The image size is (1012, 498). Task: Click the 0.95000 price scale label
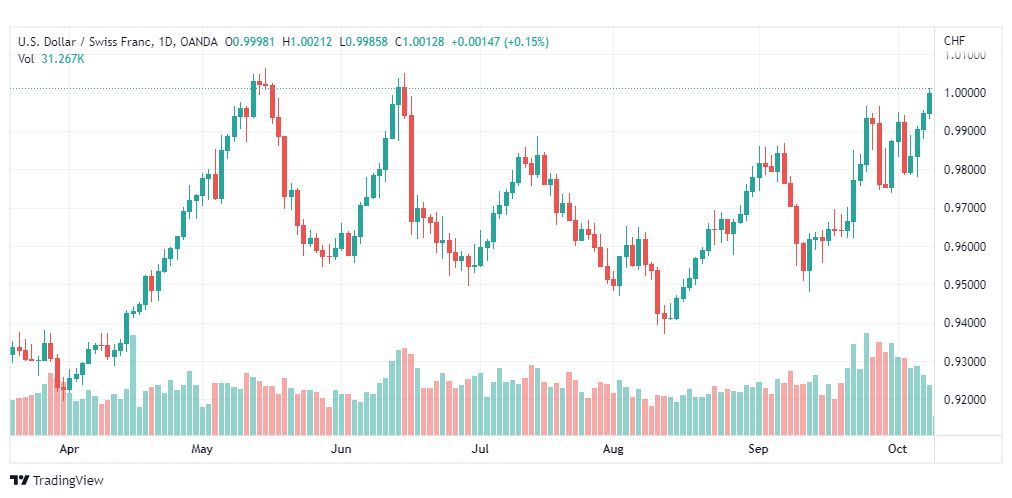coord(965,285)
